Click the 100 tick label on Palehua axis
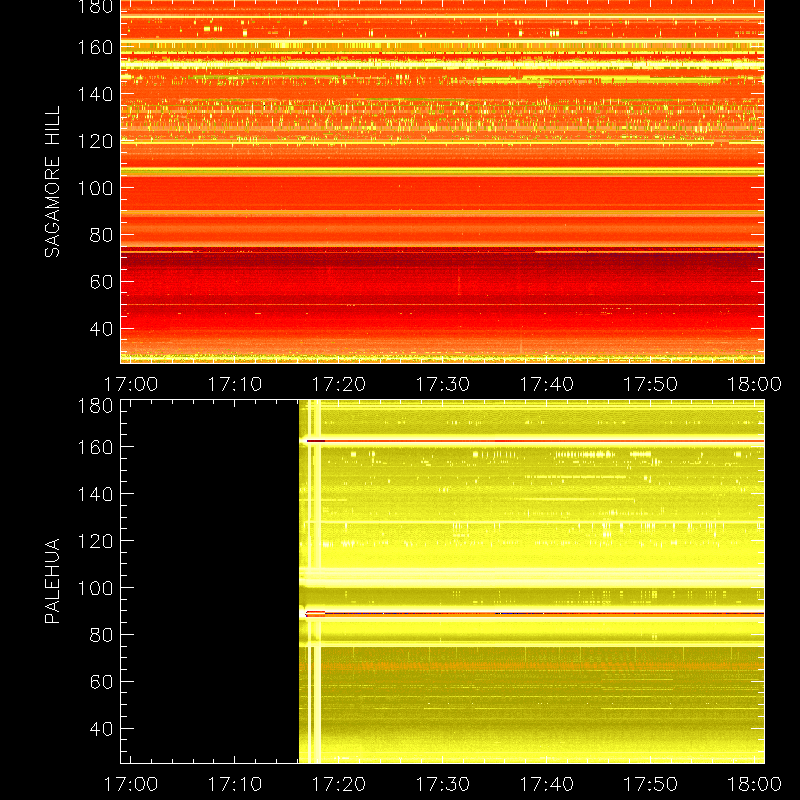The image size is (800, 800). (95, 588)
